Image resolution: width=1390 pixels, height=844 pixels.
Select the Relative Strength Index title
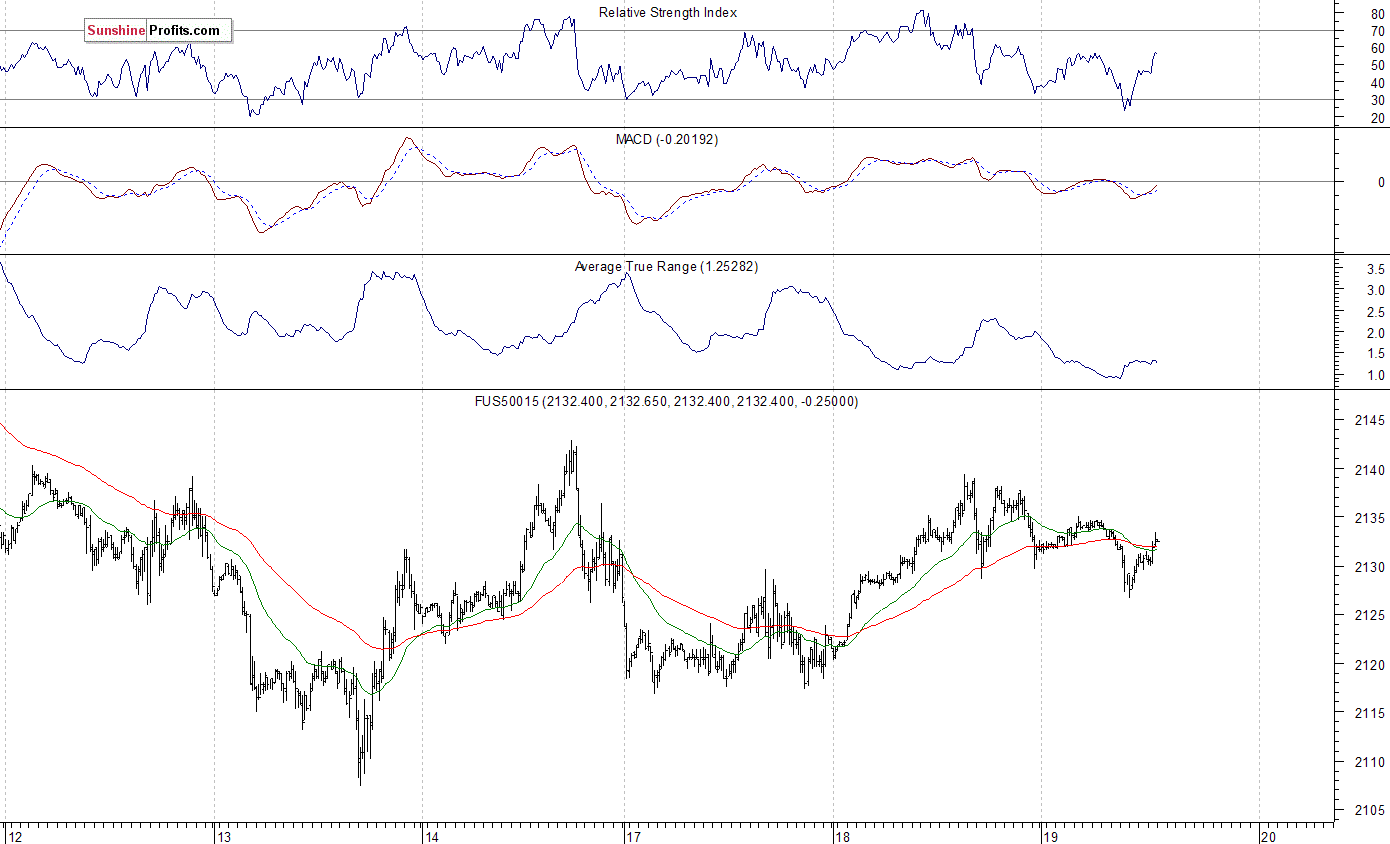668,13
